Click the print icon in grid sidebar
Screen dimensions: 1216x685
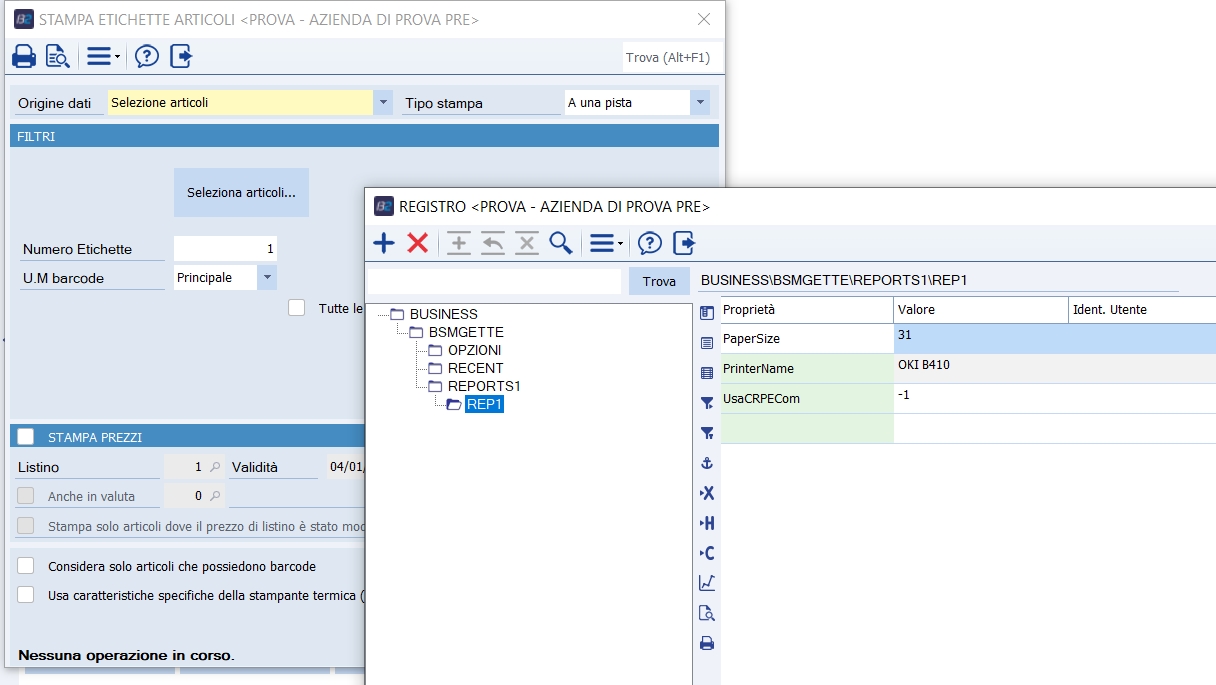707,643
